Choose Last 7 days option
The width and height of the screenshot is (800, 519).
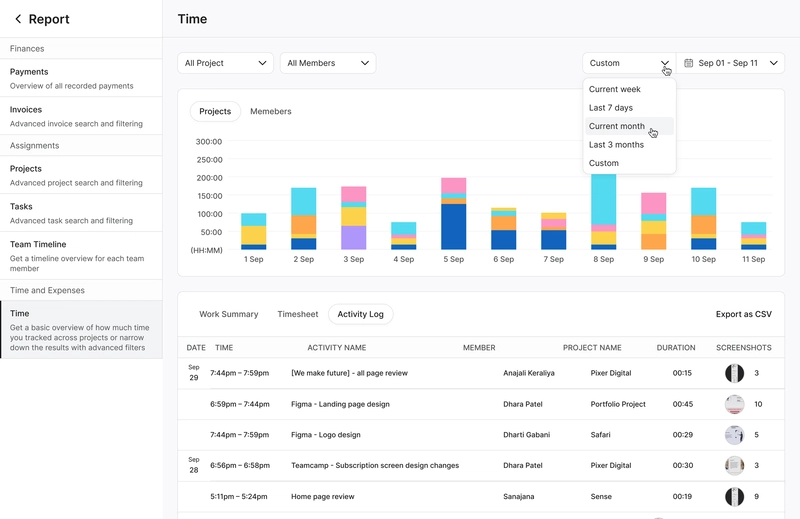pos(611,108)
